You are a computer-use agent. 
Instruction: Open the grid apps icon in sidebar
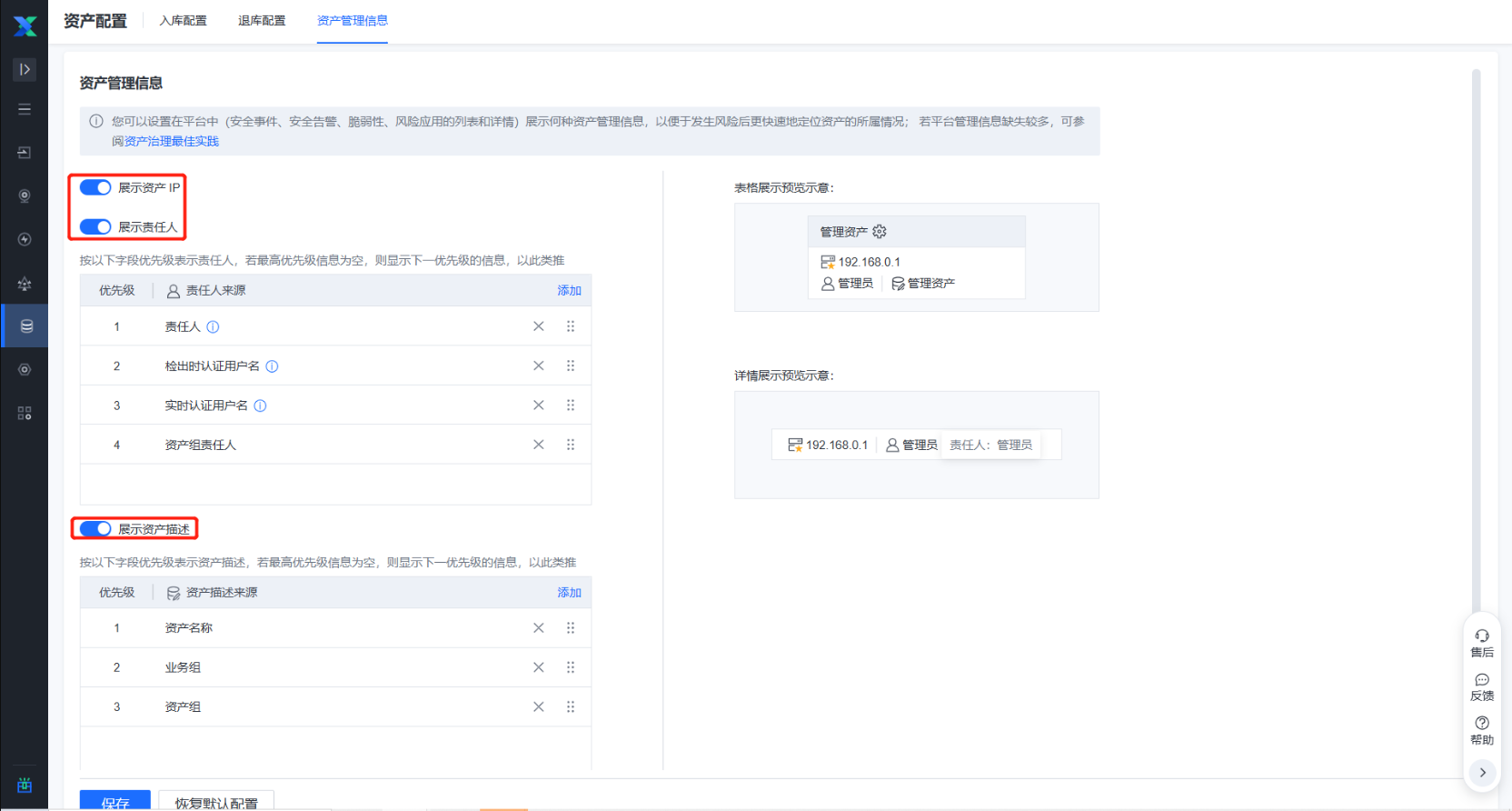[x=25, y=413]
